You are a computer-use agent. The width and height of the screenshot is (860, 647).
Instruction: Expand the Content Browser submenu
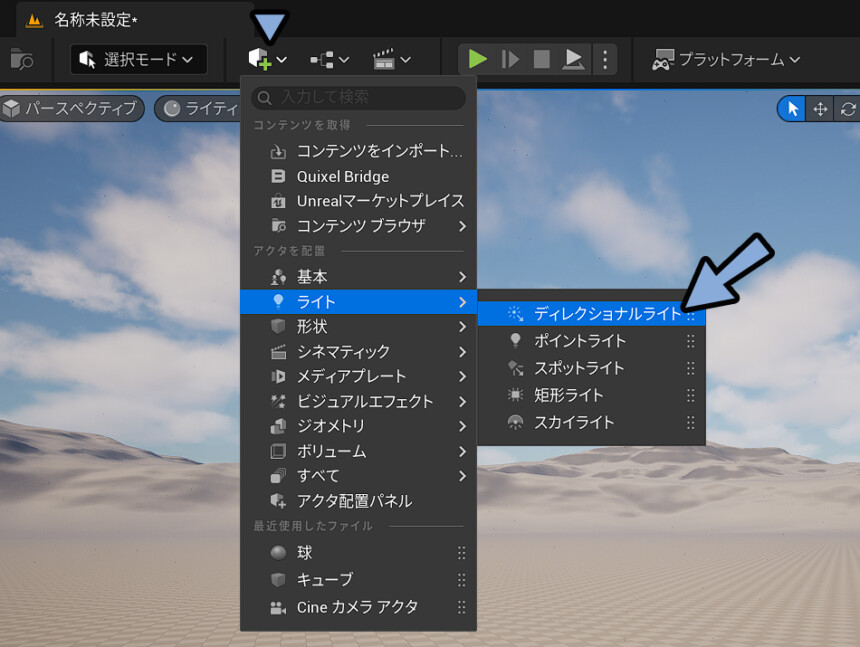[x=359, y=226]
